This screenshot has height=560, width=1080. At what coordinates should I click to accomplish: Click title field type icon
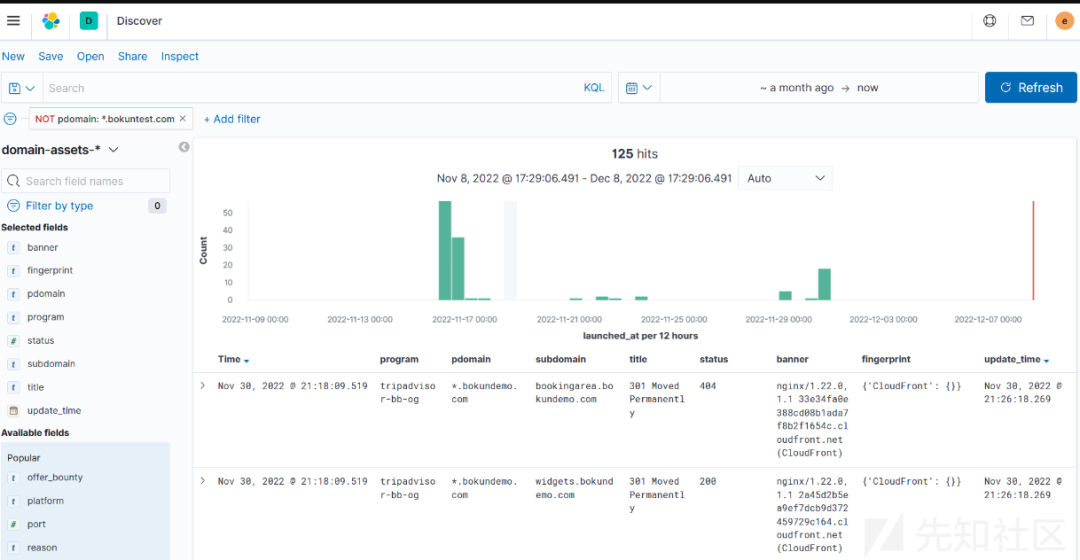point(13,387)
